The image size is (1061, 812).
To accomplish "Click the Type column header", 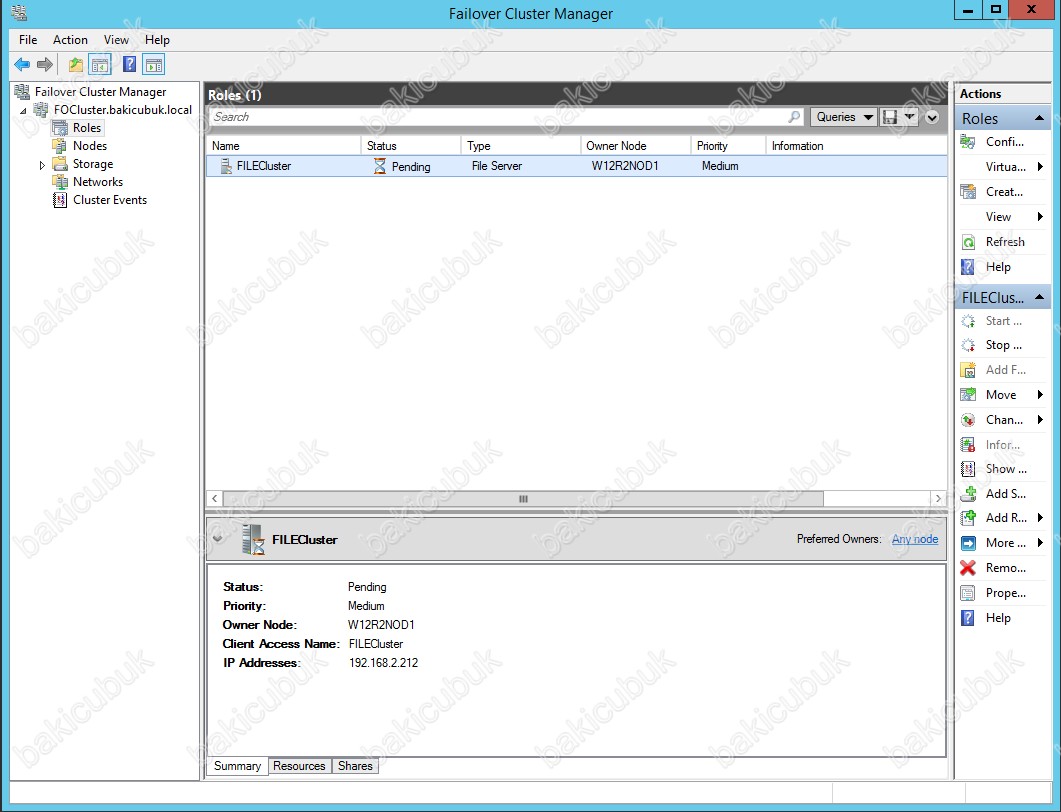I will [x=520, y=146].
